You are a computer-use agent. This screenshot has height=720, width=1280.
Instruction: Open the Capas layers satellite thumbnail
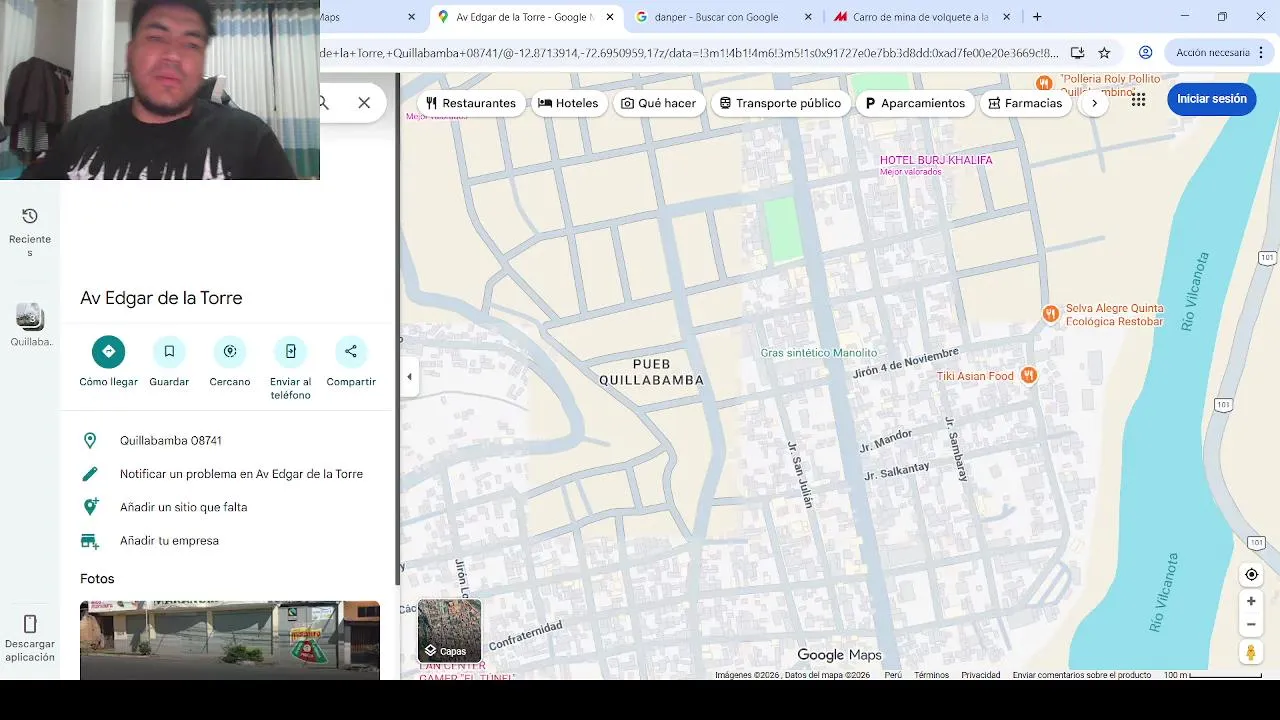449,631
